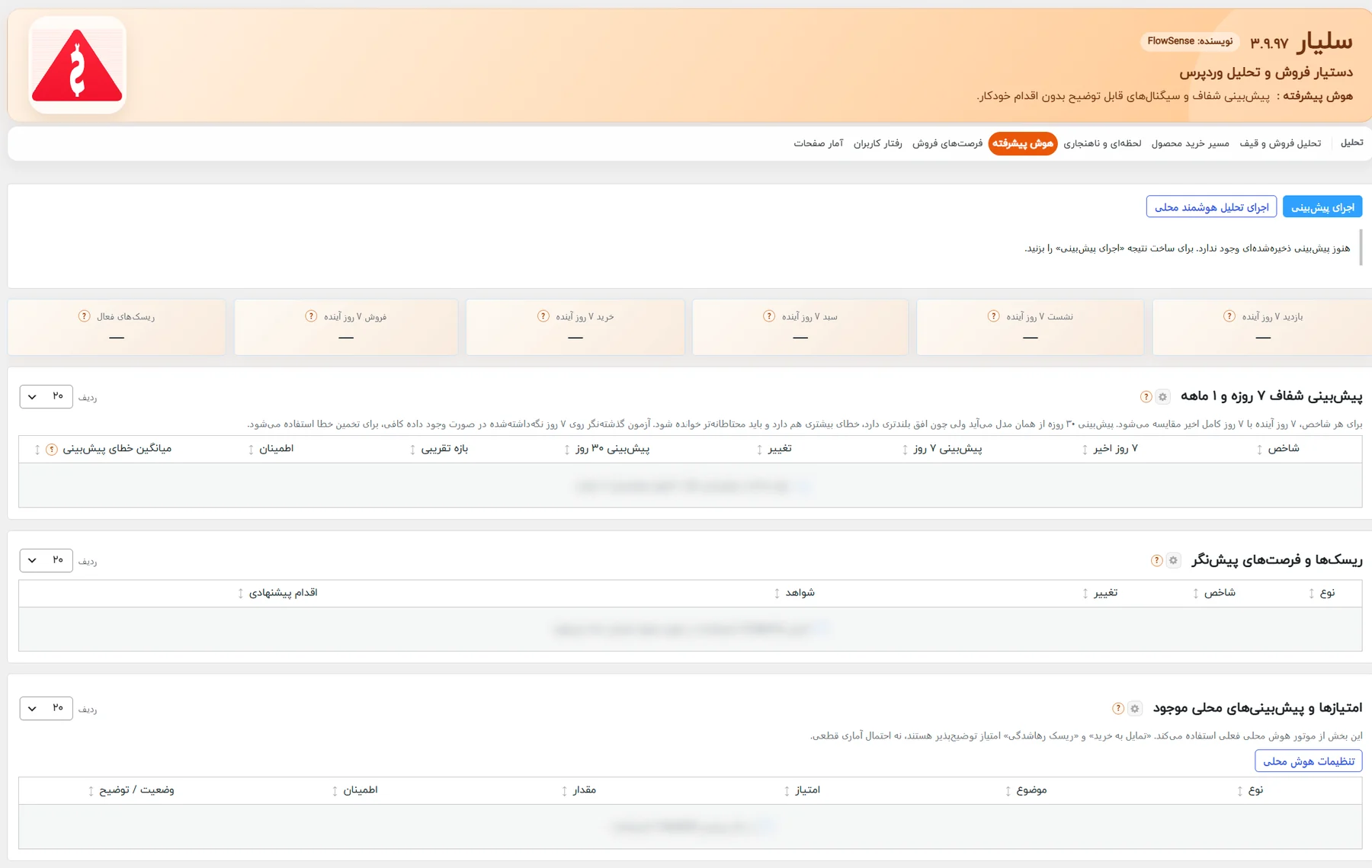Switch to لحظه‌ای و ناهنجاری tab
1372x868 pixels.
click(x=1102, y=143)
